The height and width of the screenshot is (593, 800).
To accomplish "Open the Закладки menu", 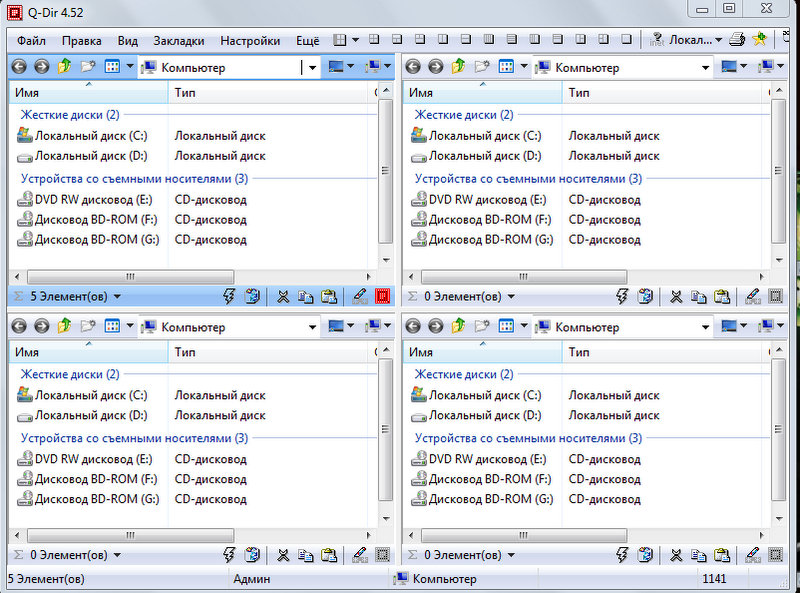I will click(179, 41).
